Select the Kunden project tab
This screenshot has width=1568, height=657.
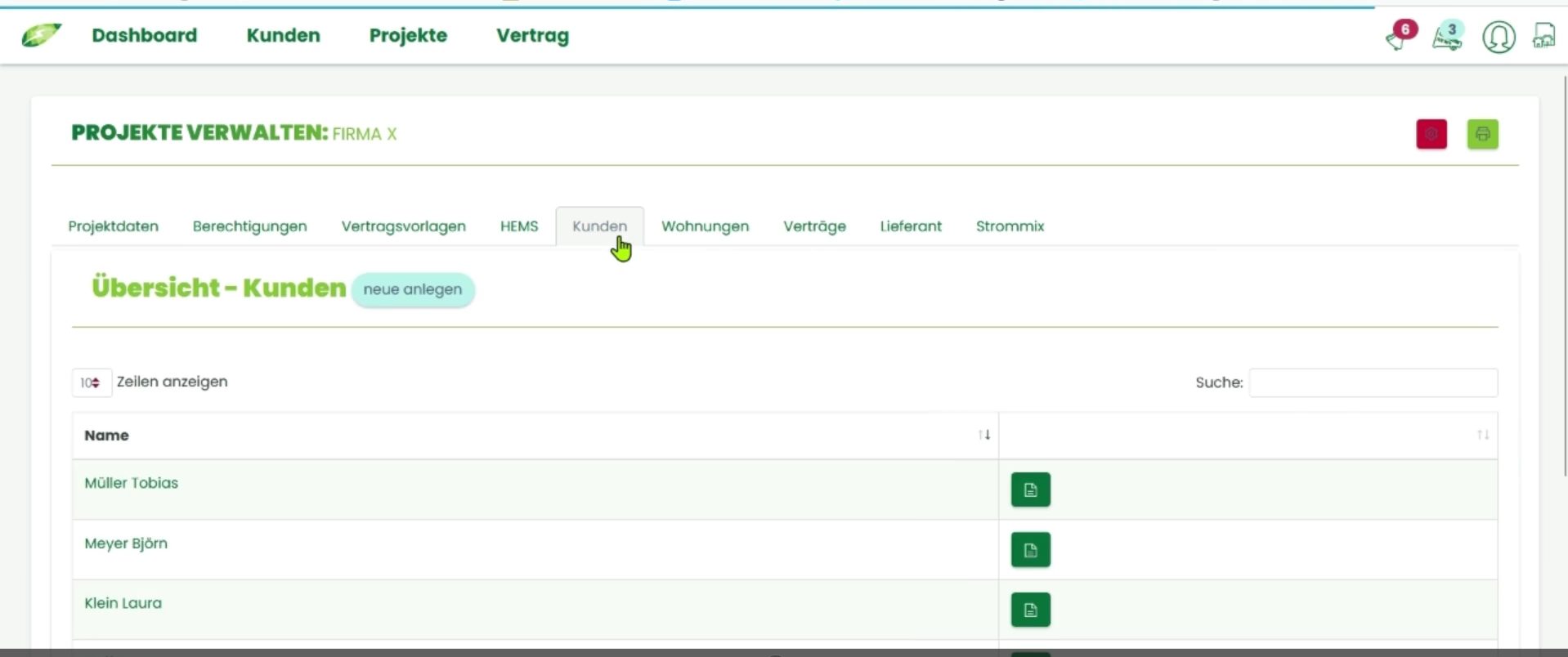coord(600,226)
